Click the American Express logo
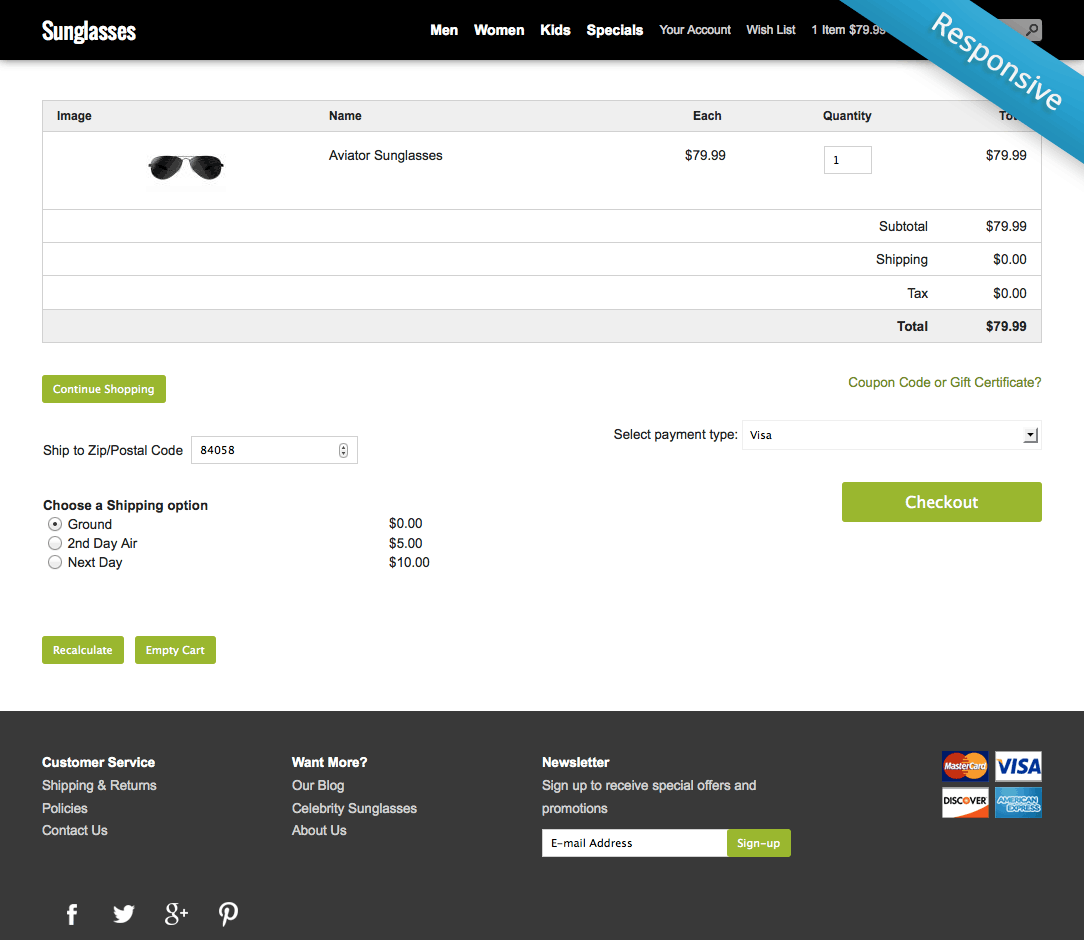The height and width of the screenshot is (940, 1084). click(x=1018, y=802)
